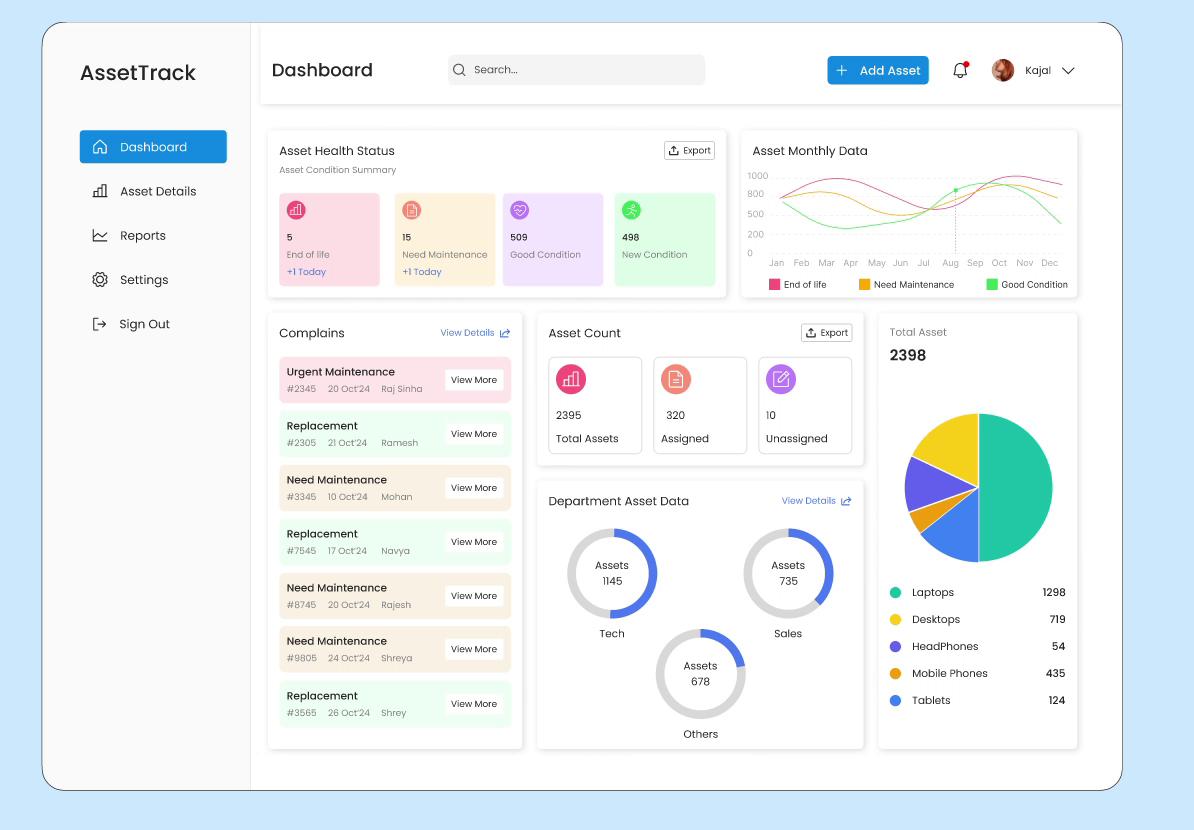Expand the Kajal profile dropdown arrow

pos(1068,71)
